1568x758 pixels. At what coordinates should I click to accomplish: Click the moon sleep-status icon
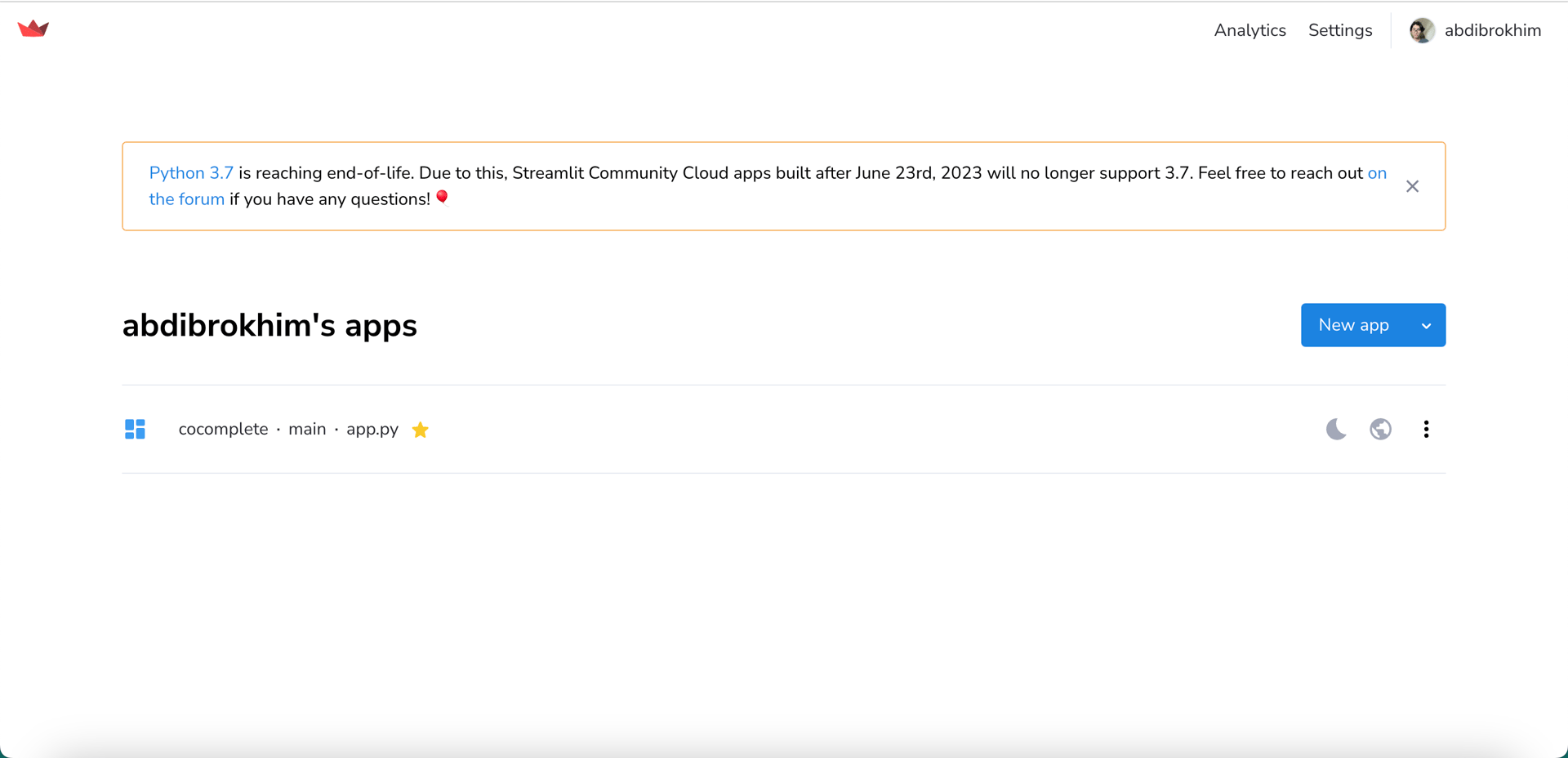coord(1336,429)
